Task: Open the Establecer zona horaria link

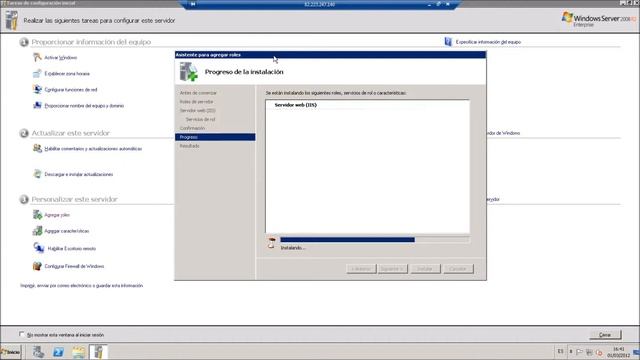Action: pyautogui.click(x=67, y=73)
